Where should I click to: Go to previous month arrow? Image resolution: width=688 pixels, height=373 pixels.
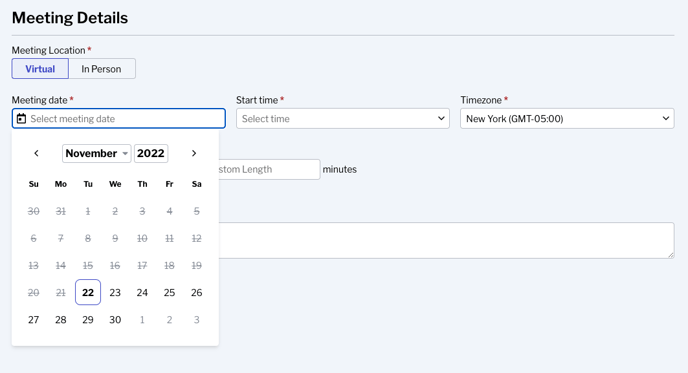pyautogui.click(x=36, y=153)
